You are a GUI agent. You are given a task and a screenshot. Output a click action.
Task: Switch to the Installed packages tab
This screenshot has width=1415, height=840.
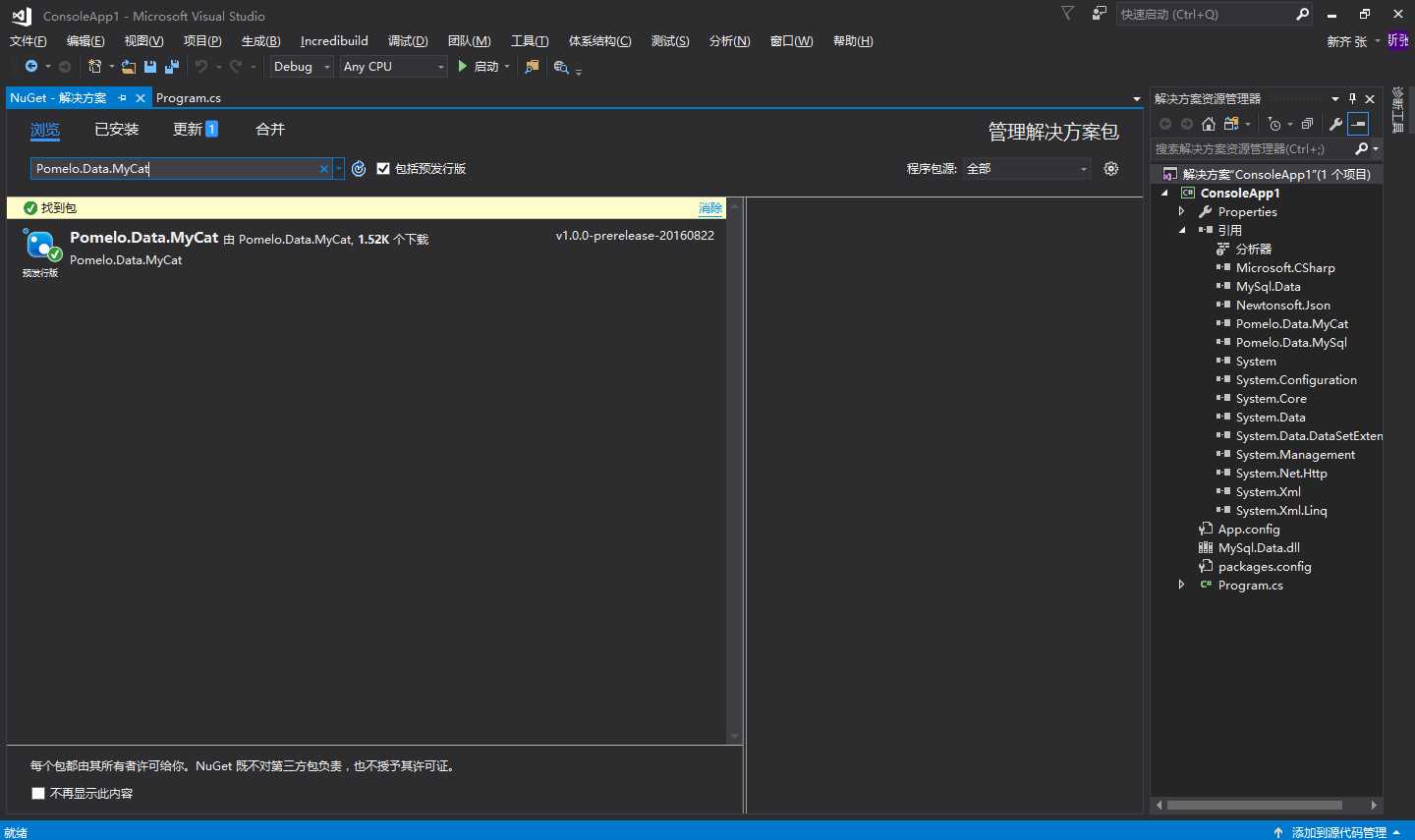tap(117, 130)
